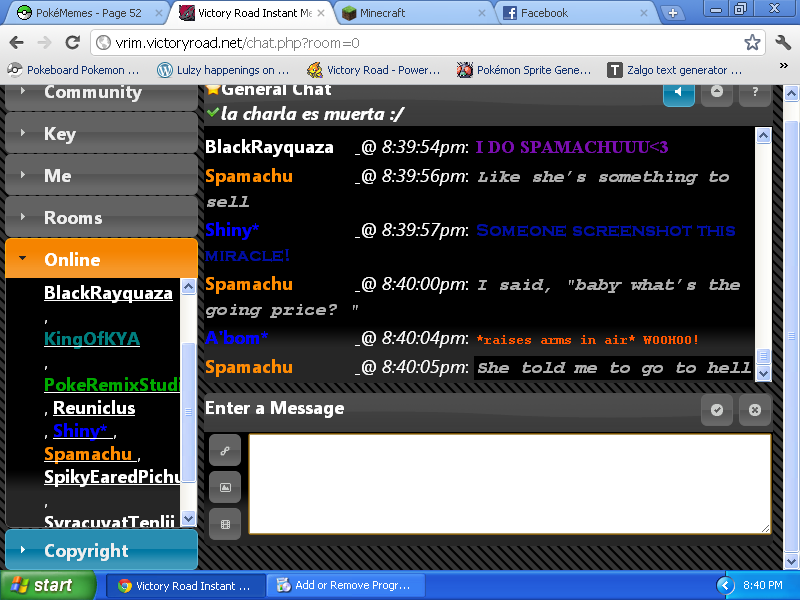Reload the page with the refresh icon

(x=72, y=43)
